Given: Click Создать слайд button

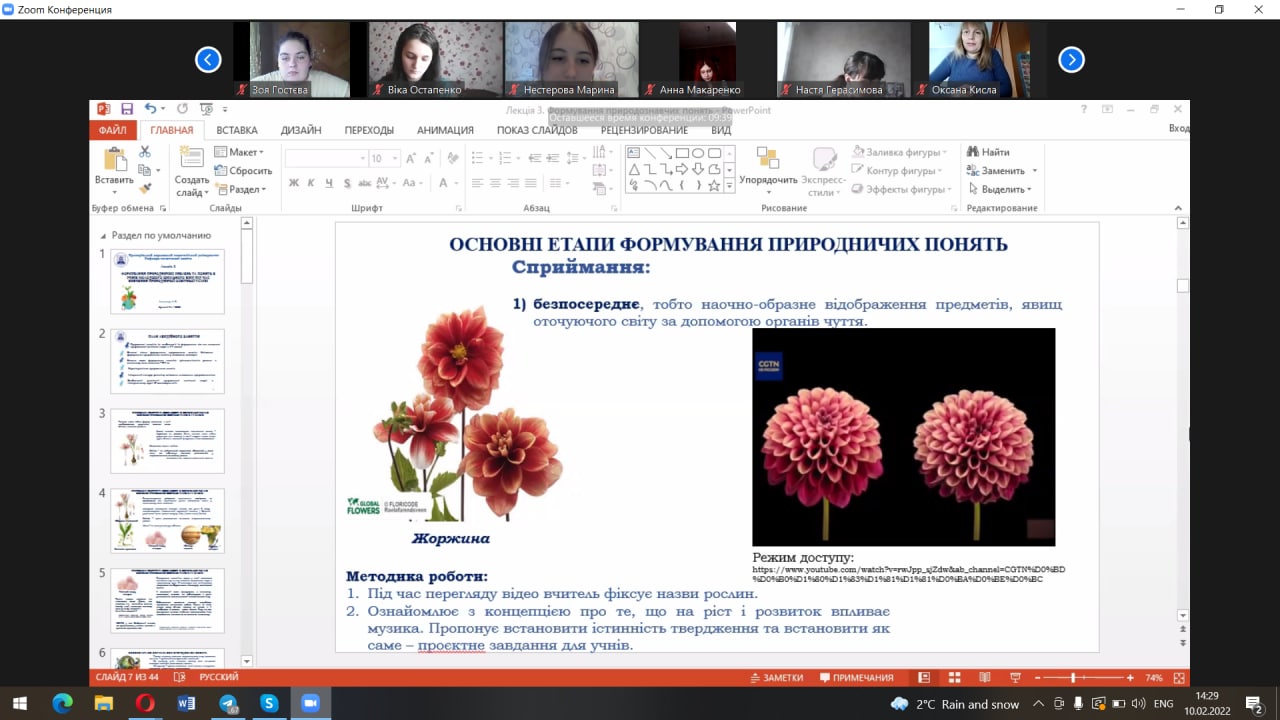Looking at the screenshot, I should click(191, 172).
